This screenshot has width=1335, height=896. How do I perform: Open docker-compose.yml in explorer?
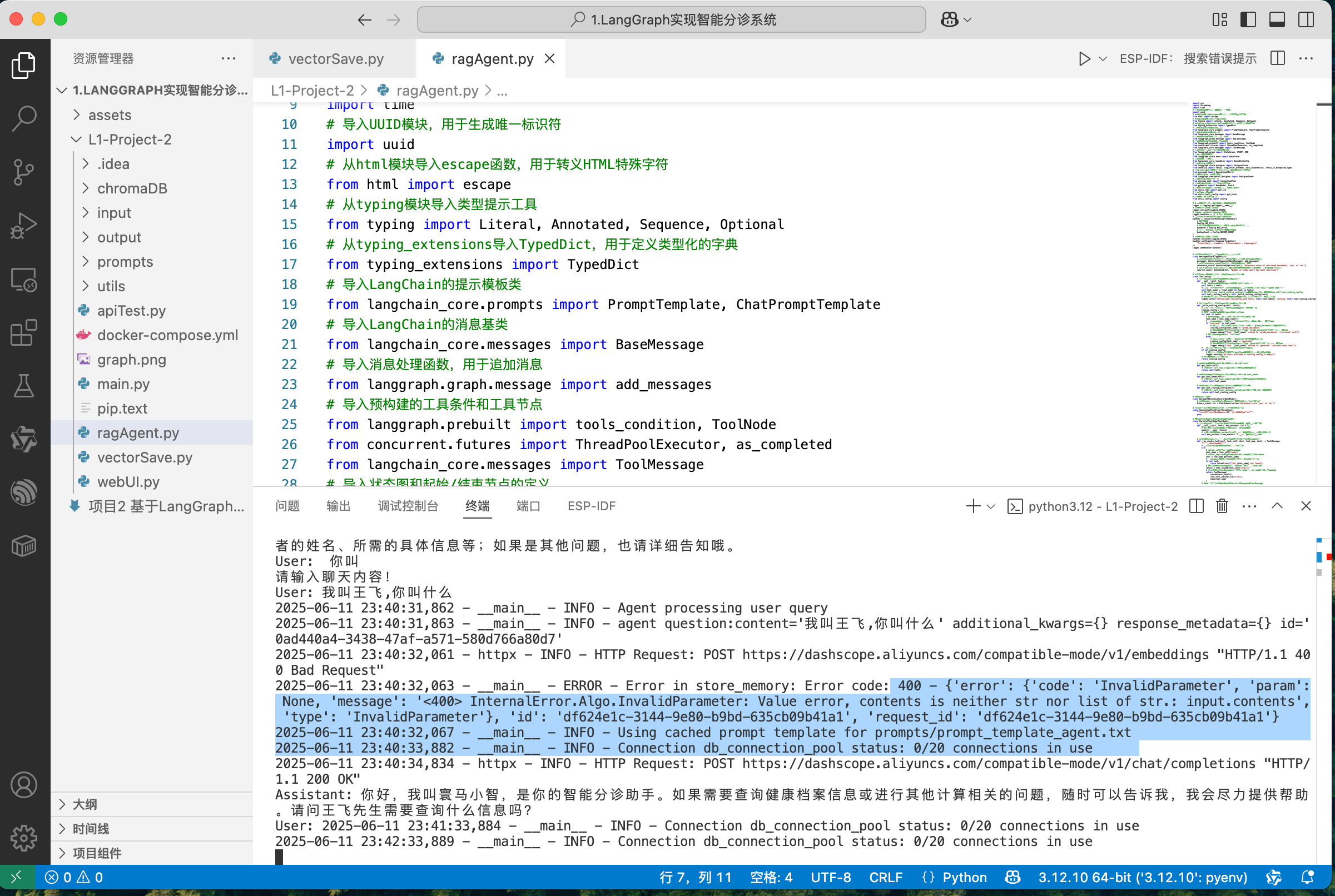[x=151, y=335]
